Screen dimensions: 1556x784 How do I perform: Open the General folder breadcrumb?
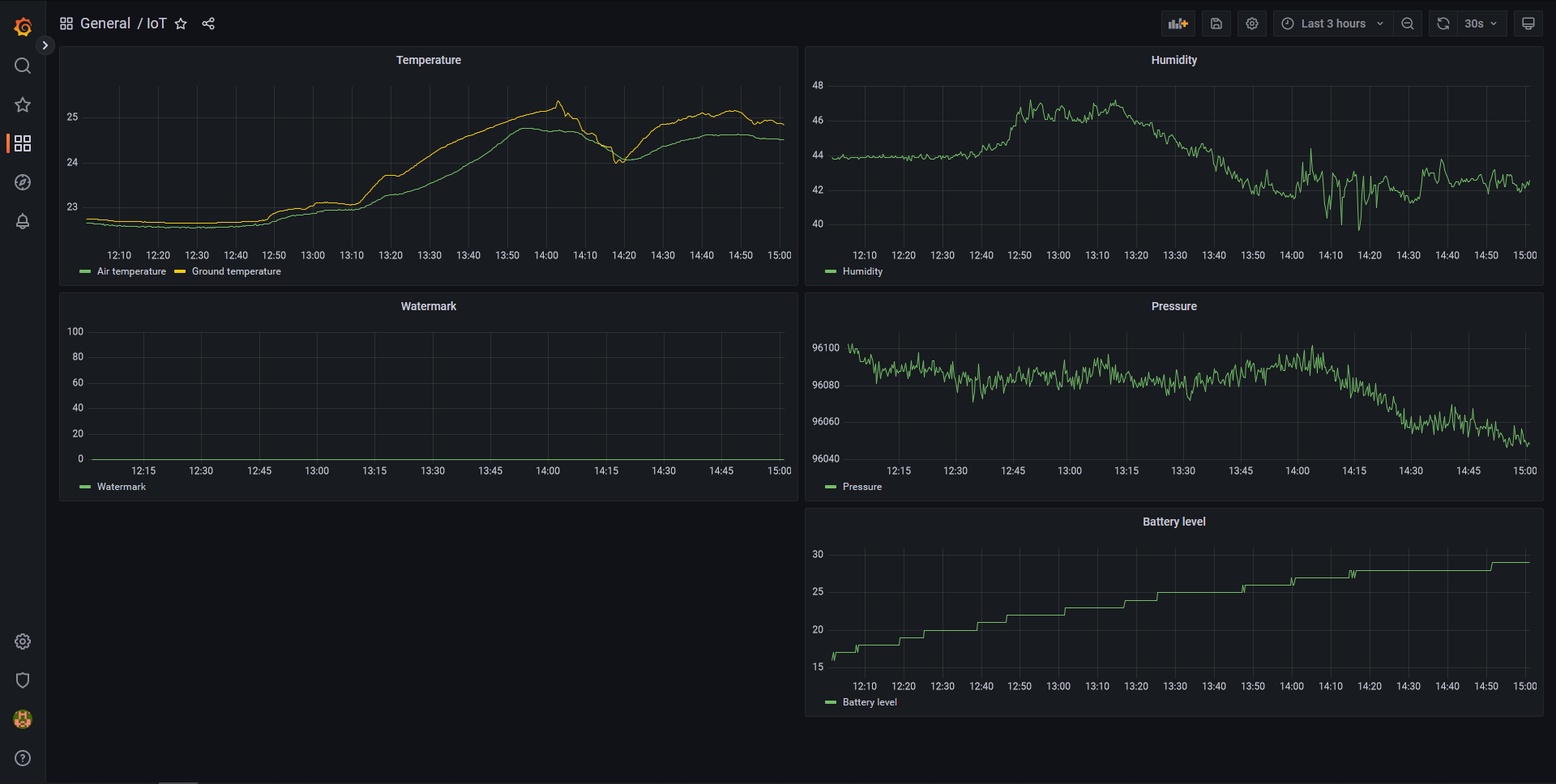(105, 23)
